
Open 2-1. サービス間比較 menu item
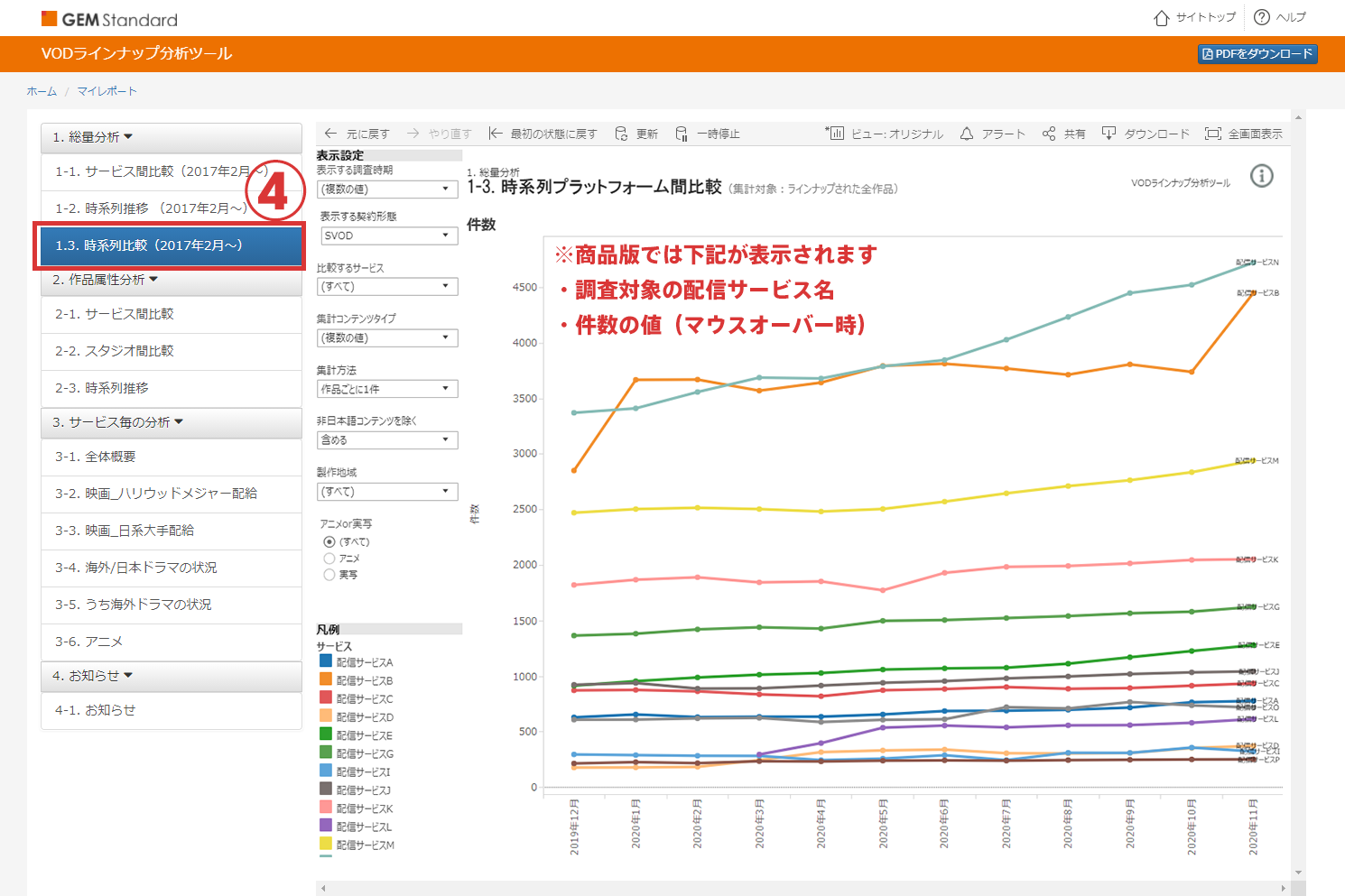coord(172,314)
